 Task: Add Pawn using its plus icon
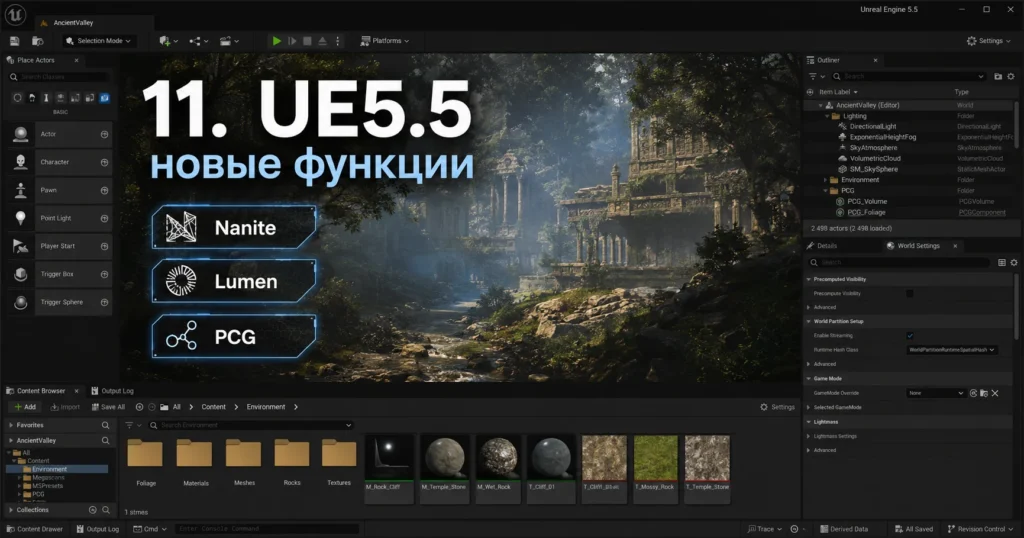(x=104, y=191)
